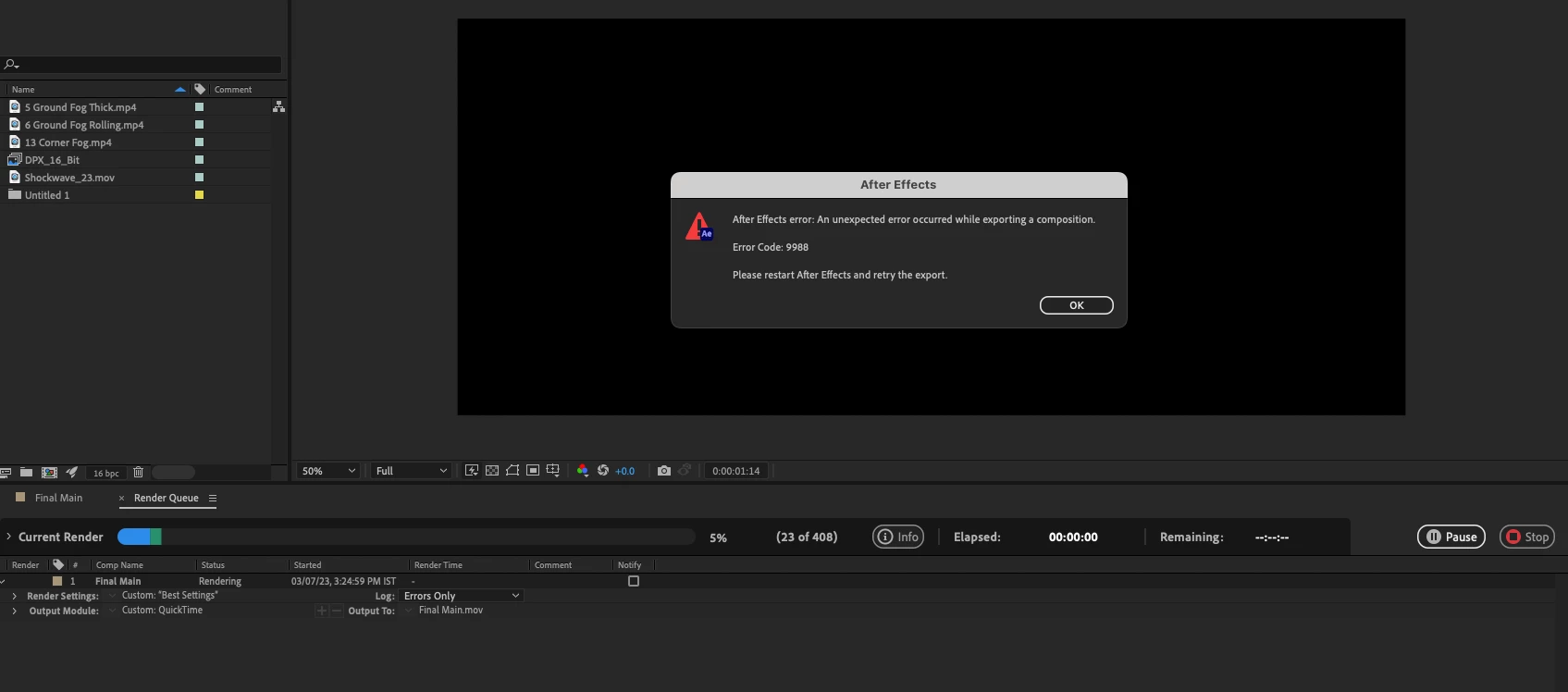
Task: Select 5 Ground Fog Thick.mp4
Action: coord(80,107)
